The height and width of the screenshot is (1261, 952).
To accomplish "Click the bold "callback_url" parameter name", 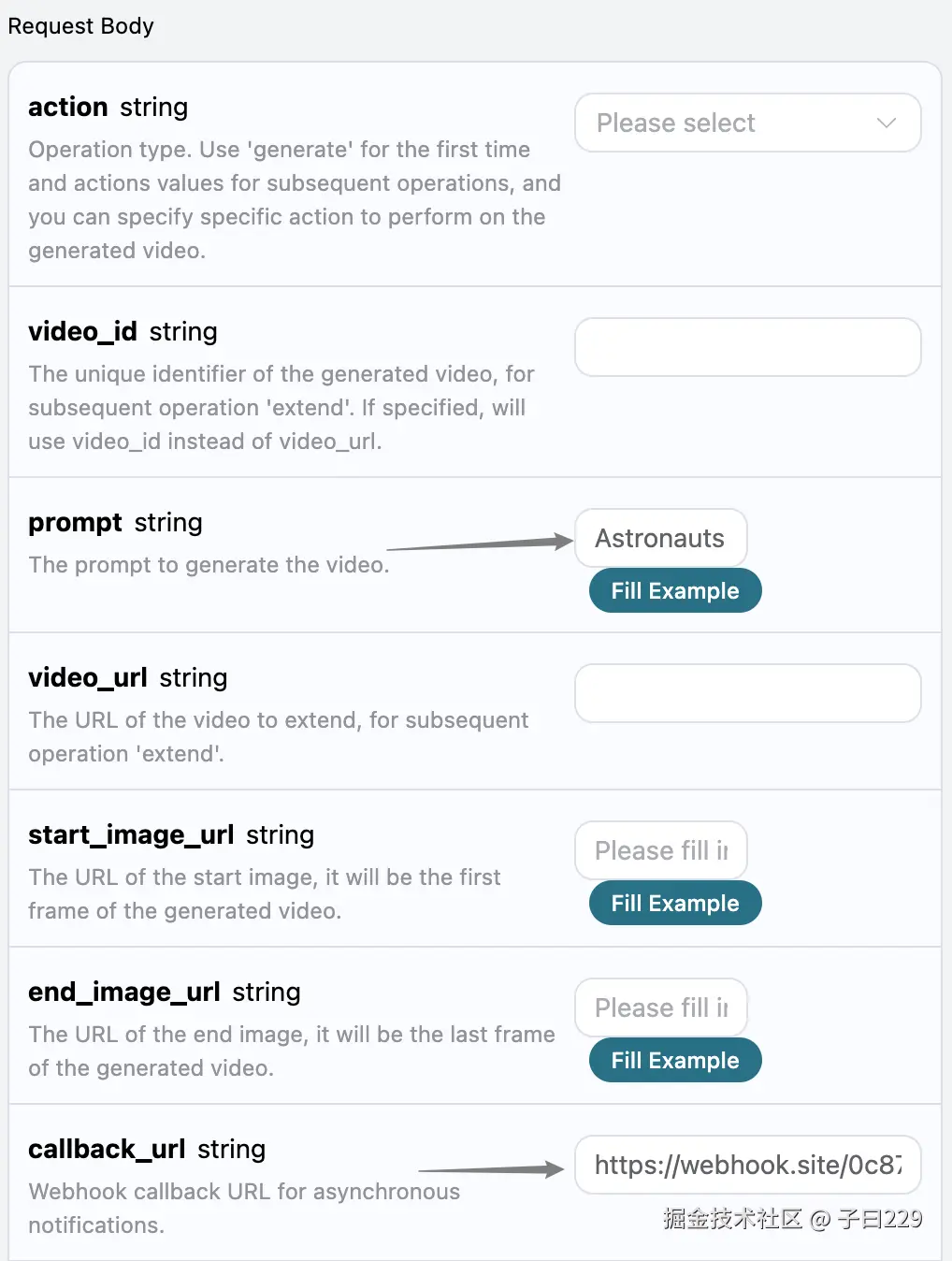I will (107, 1149).
